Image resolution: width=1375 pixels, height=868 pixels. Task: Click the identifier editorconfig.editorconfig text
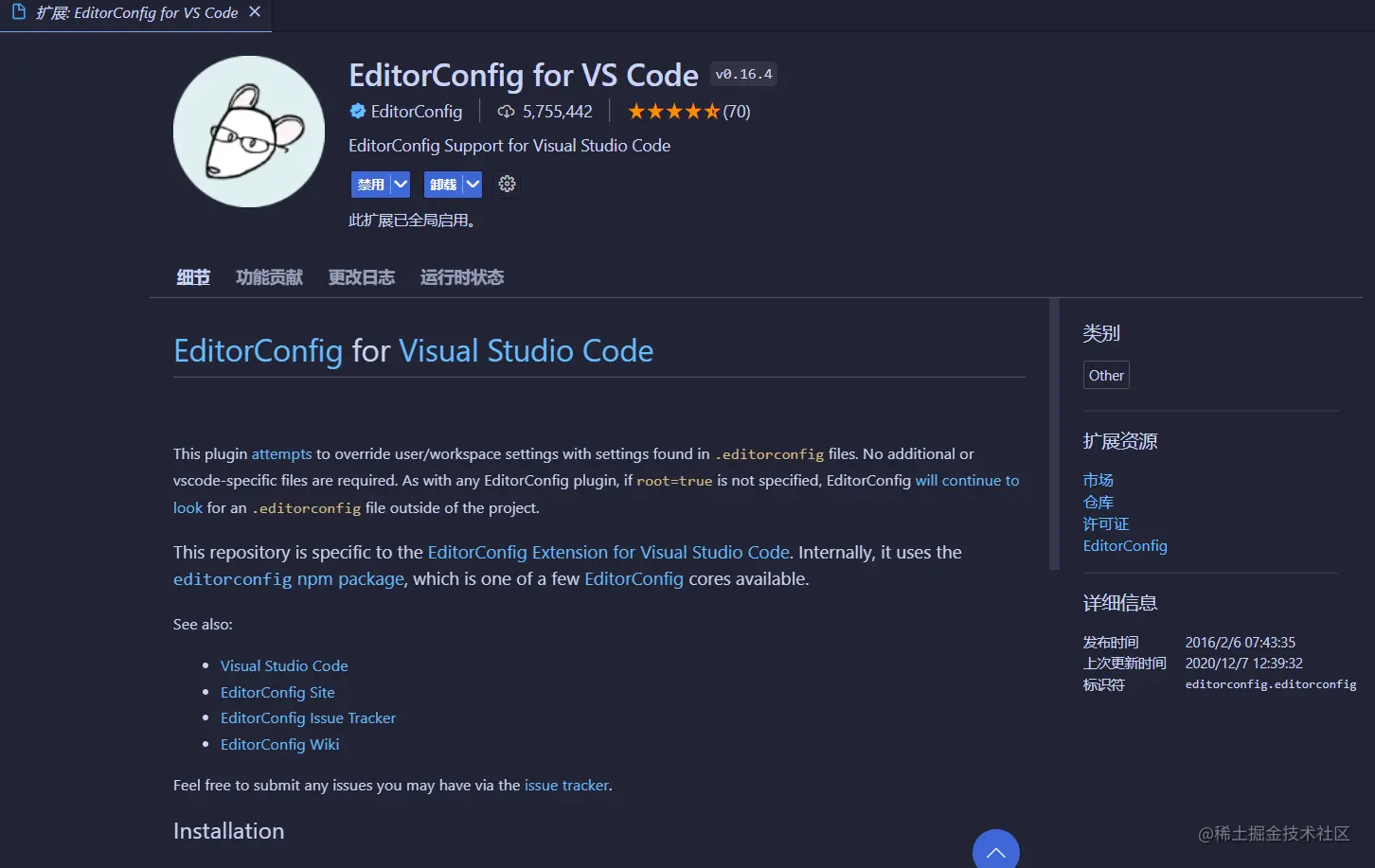coord(1271,684)
